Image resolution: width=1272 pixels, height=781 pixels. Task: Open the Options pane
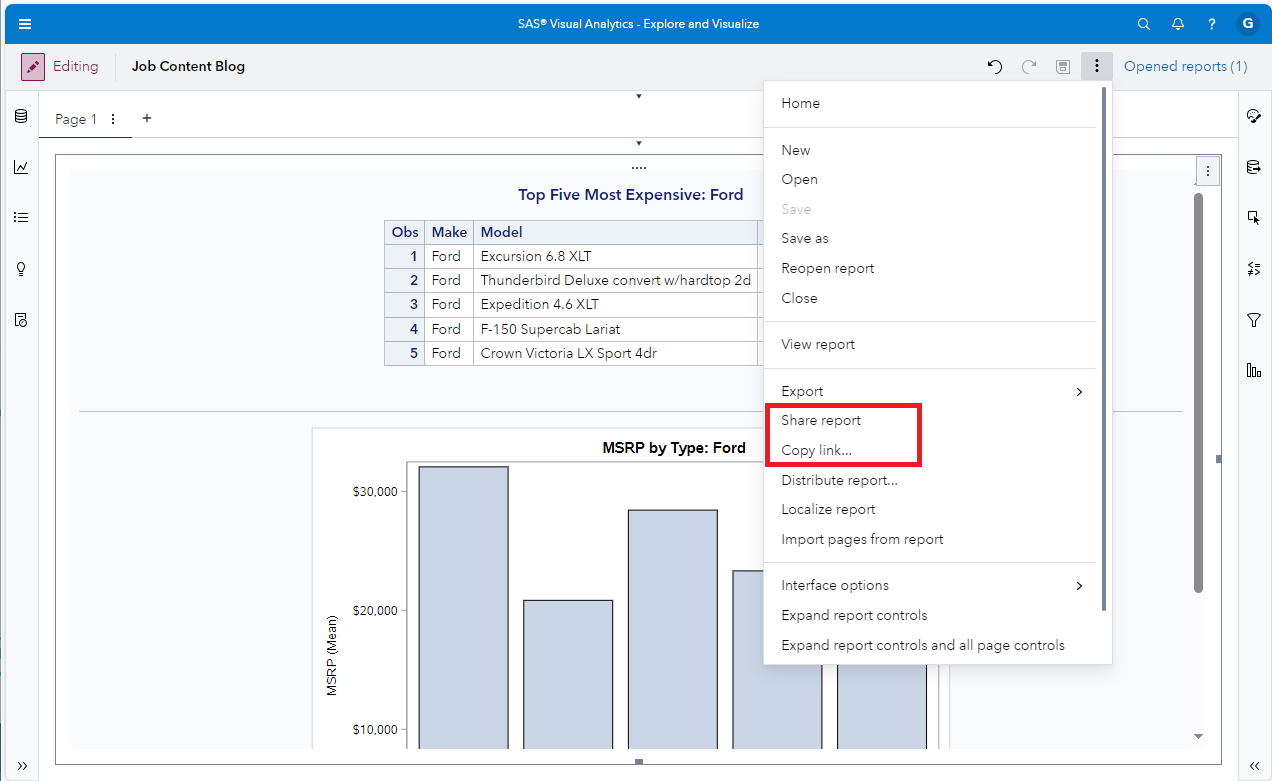pyautogui.click(x=1254, y=115)
